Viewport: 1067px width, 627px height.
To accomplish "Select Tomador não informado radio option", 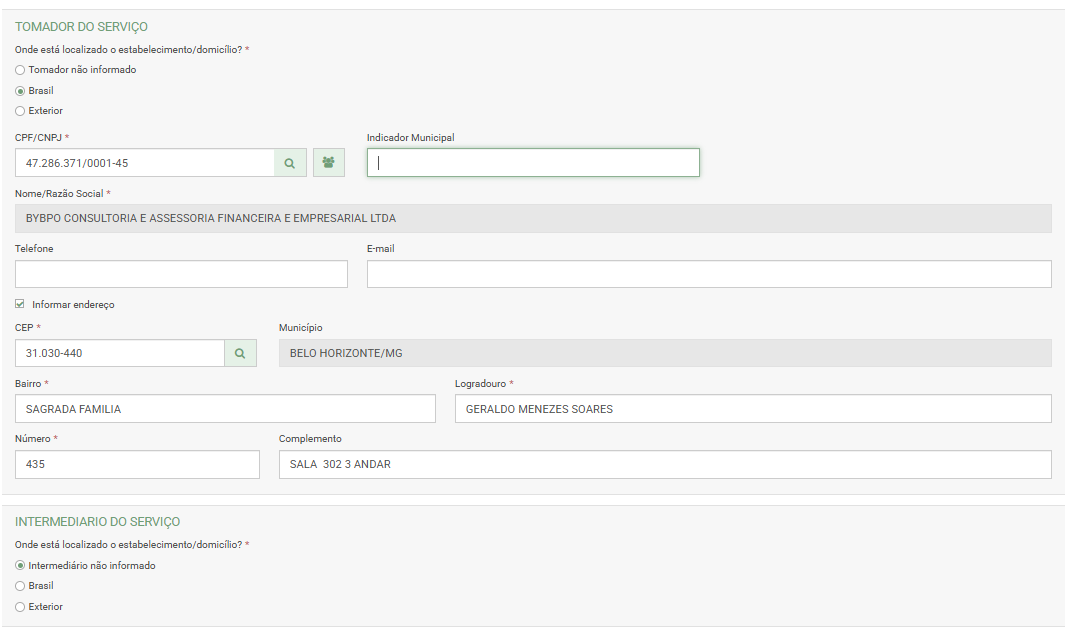I will [20, 70].
